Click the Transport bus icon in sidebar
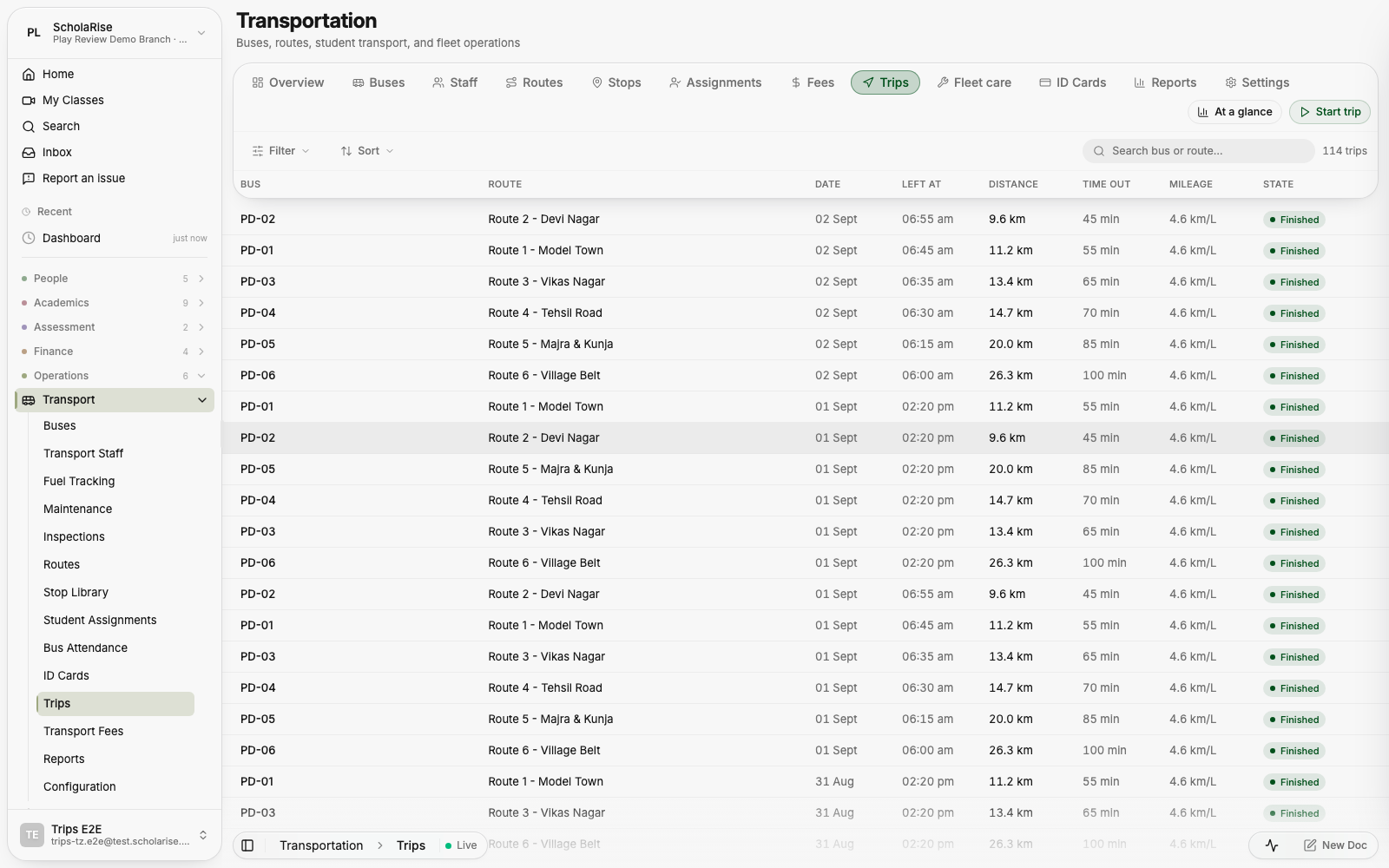This screenshot has height=868, width=1389. pos(29,400)
